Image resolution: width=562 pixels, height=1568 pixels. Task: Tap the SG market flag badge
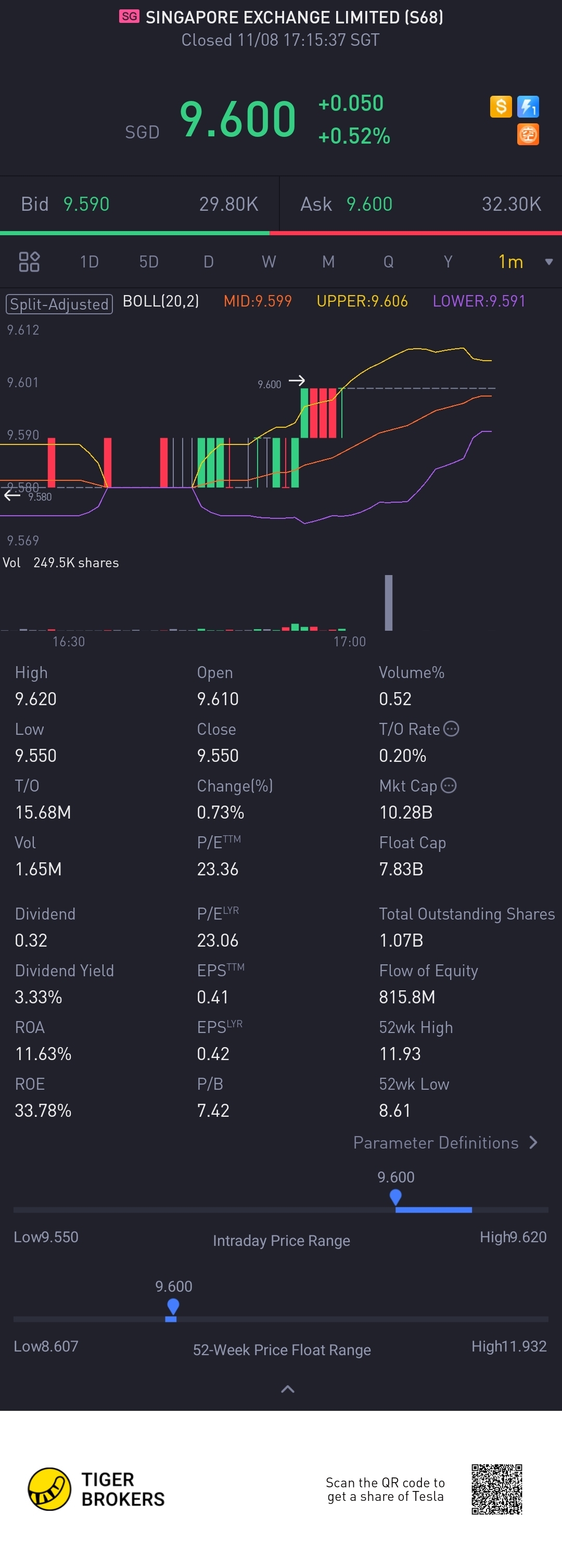tap(129, 17)
